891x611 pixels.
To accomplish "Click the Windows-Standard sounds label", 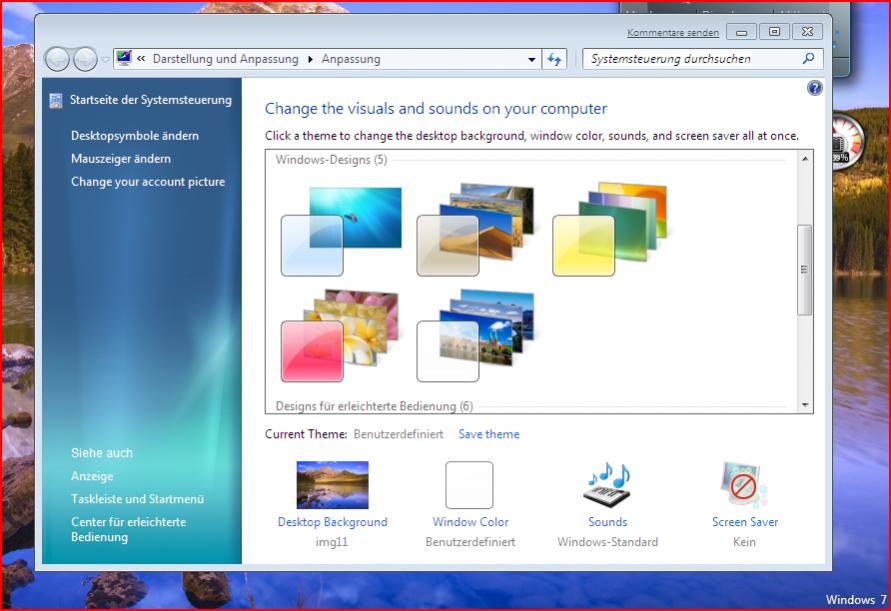I will (607, 542).
